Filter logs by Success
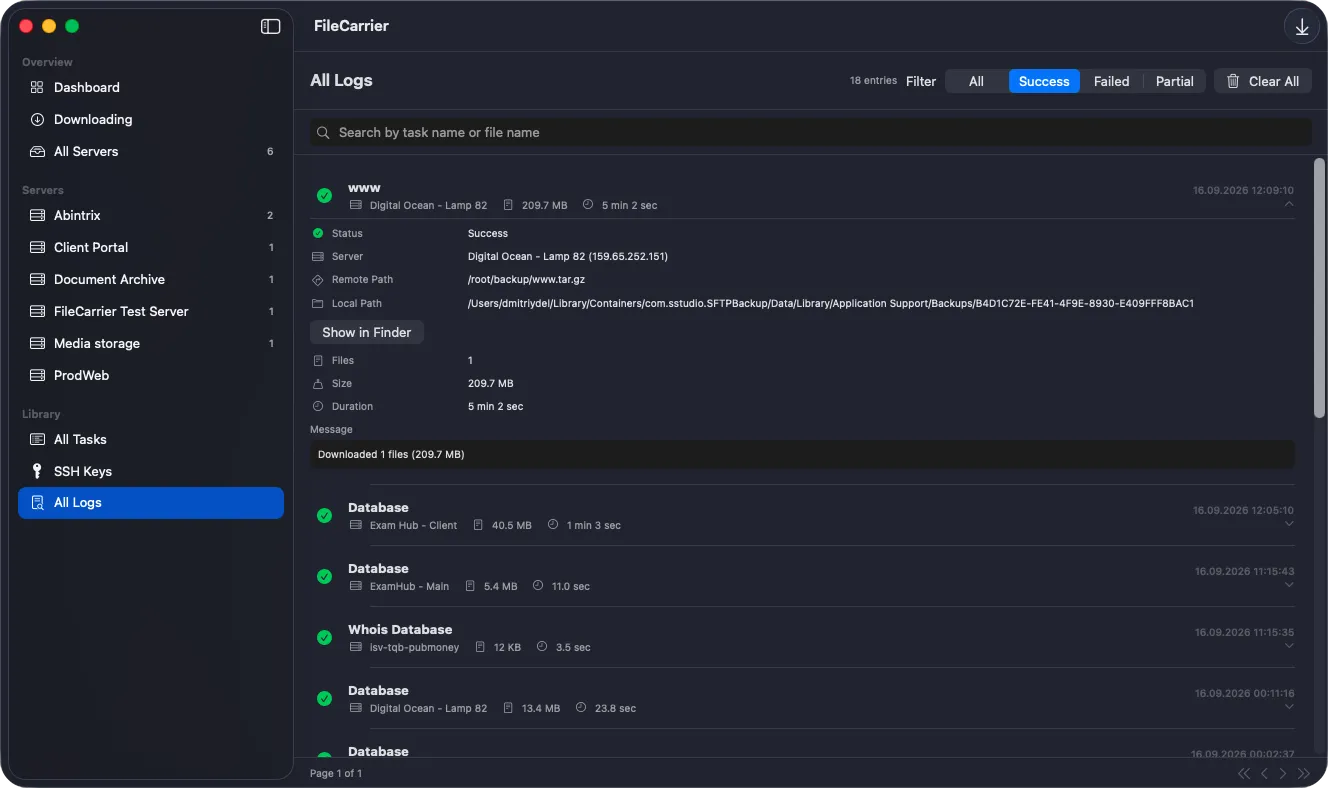Screen dimensions: 1328x788 tap(1044, 81)
